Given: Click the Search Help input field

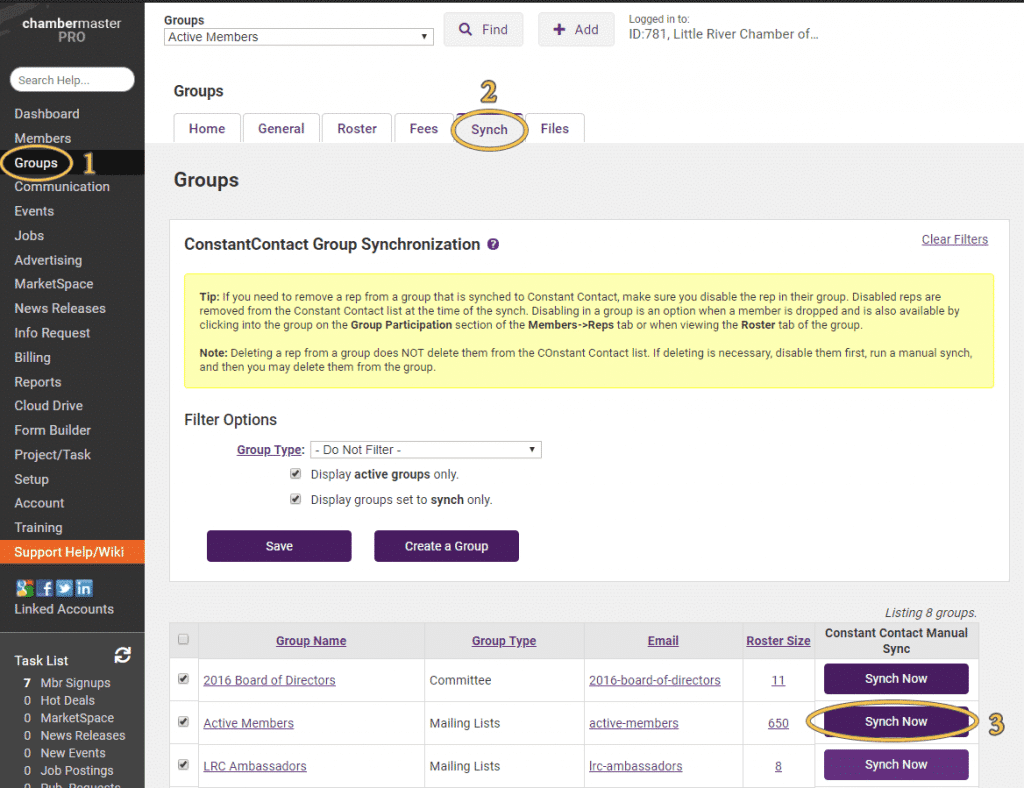Looking at the screenshot, I should click(x=72, y=80).
